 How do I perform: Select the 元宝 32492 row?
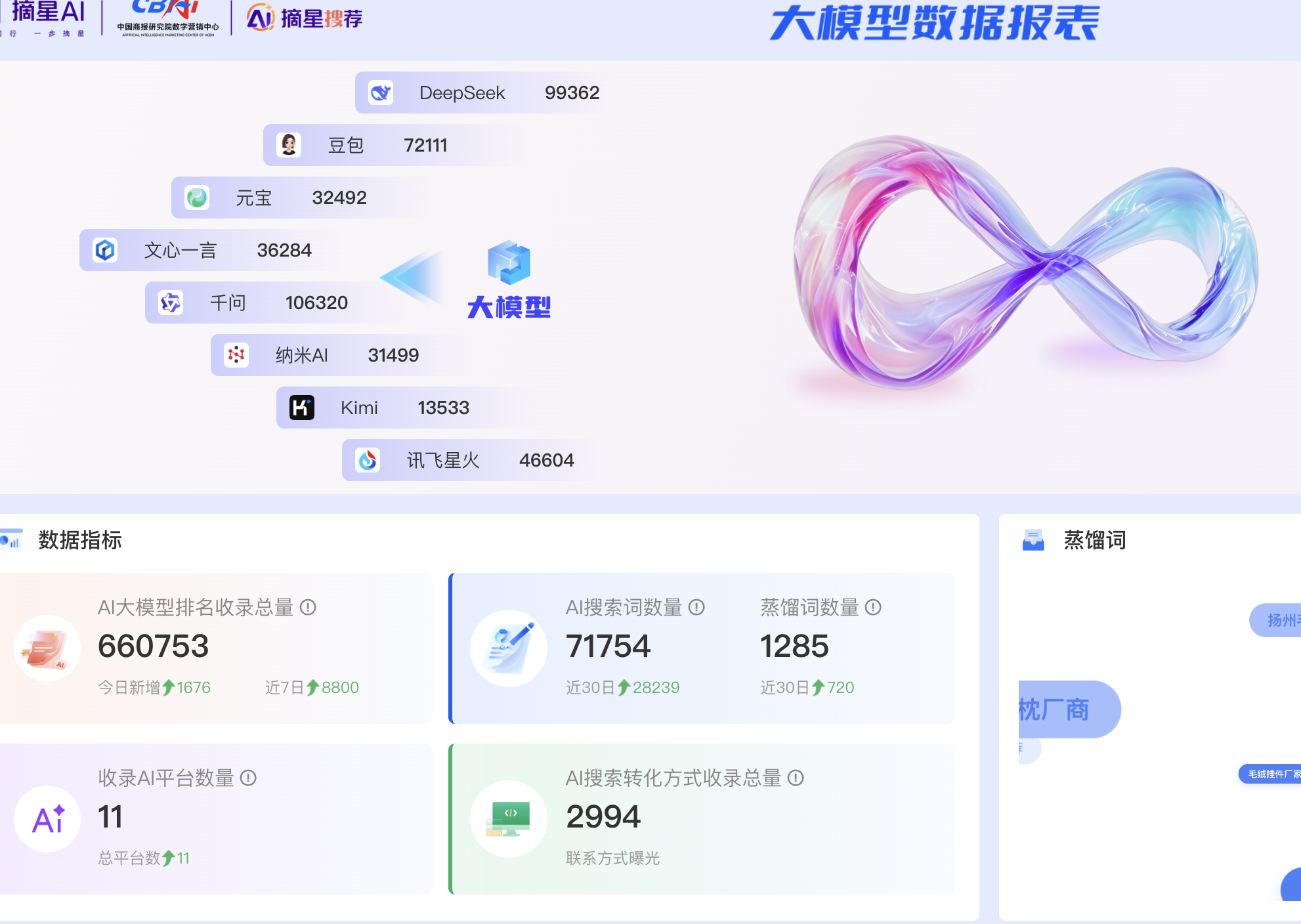[302, 198]
